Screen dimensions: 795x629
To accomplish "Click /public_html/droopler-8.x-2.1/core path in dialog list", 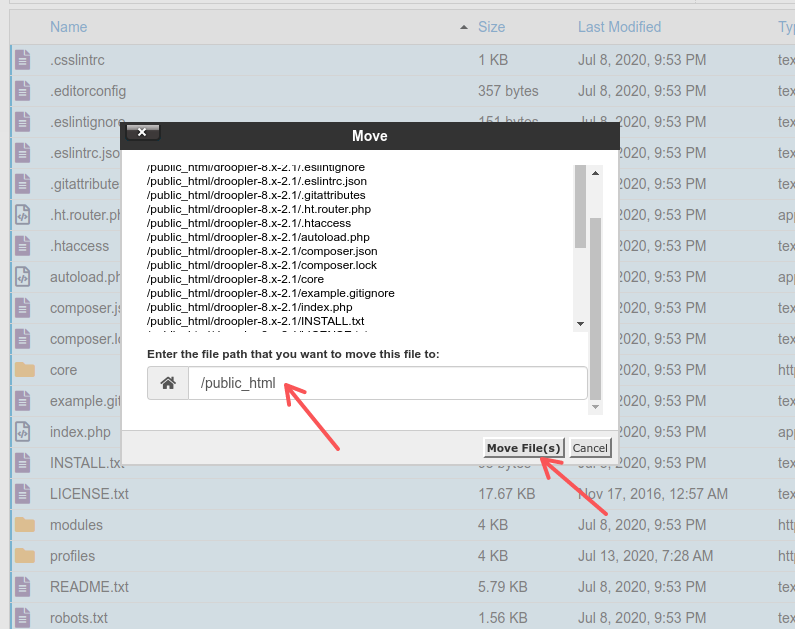I will (235, 279).
